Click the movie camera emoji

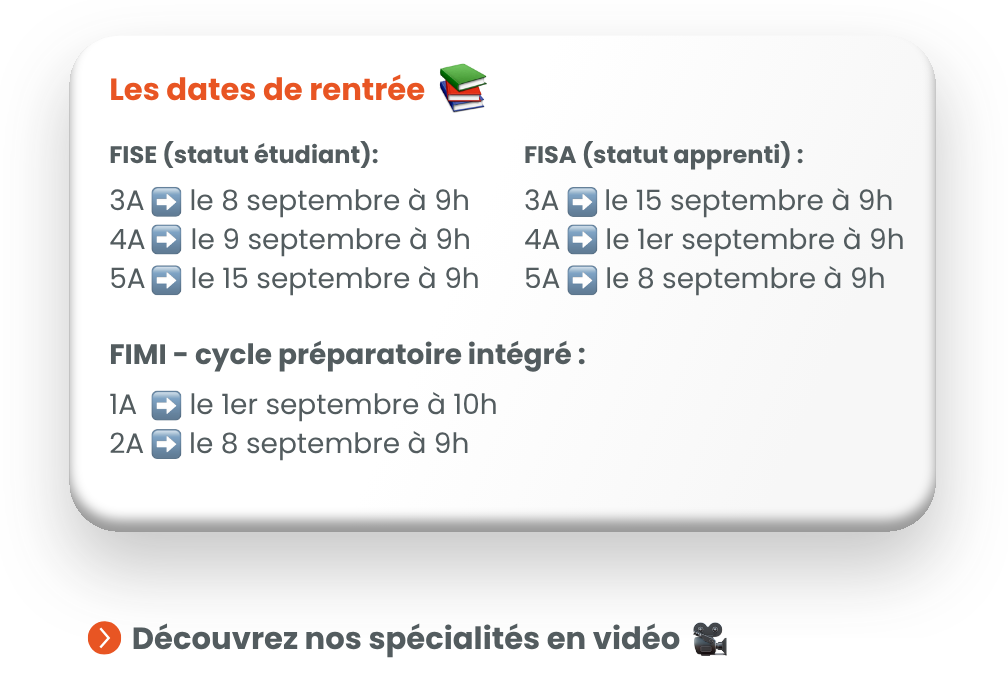(709, 638)
